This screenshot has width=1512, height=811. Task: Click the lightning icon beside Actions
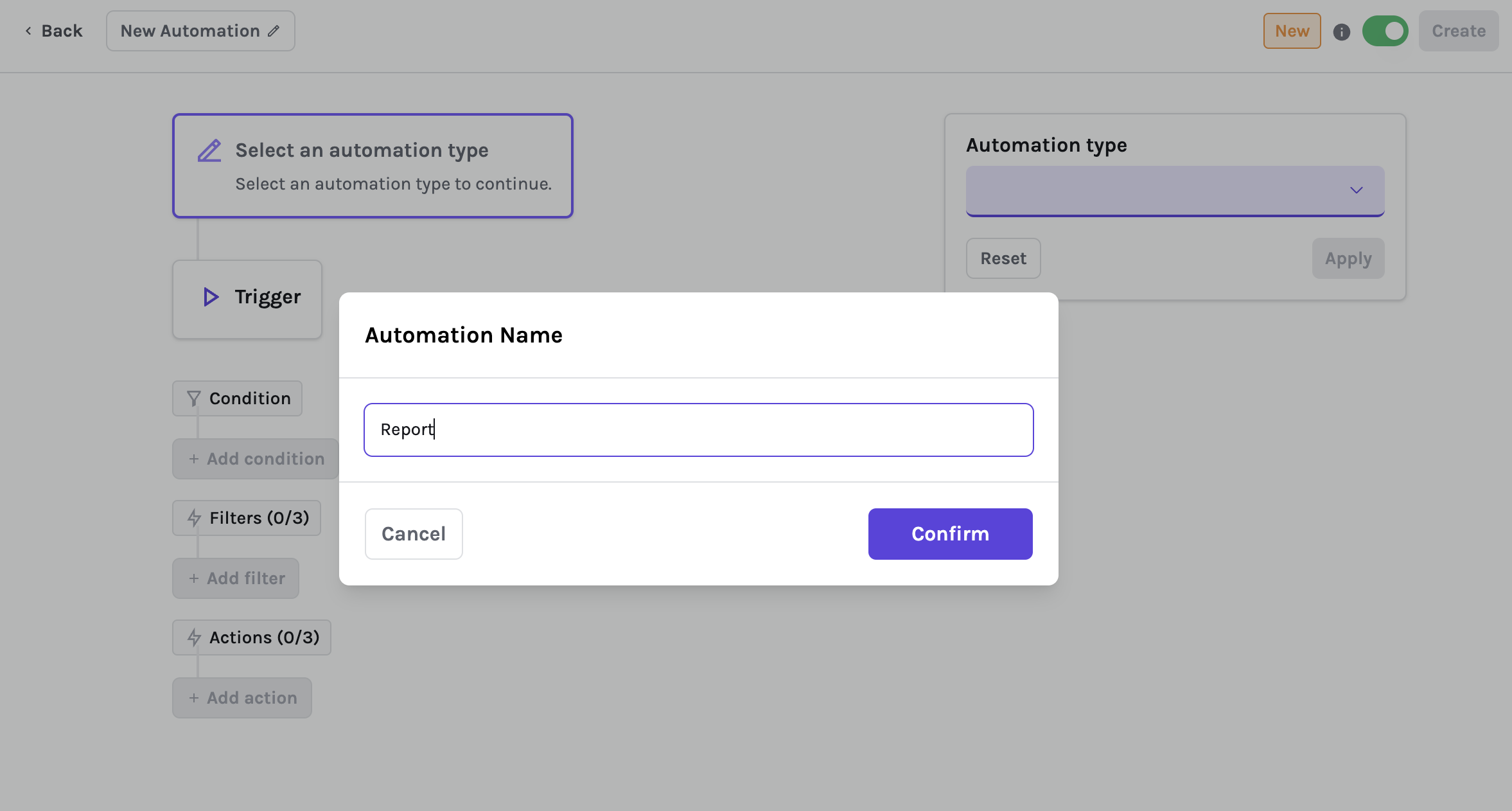tap(194, 637)
